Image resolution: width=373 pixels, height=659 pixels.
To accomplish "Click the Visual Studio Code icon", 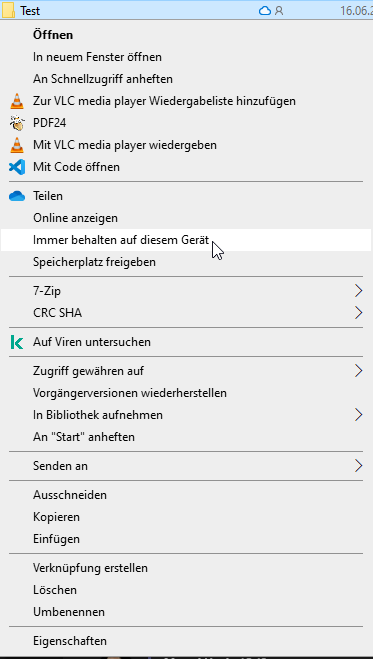I will (x=17, y=167).
